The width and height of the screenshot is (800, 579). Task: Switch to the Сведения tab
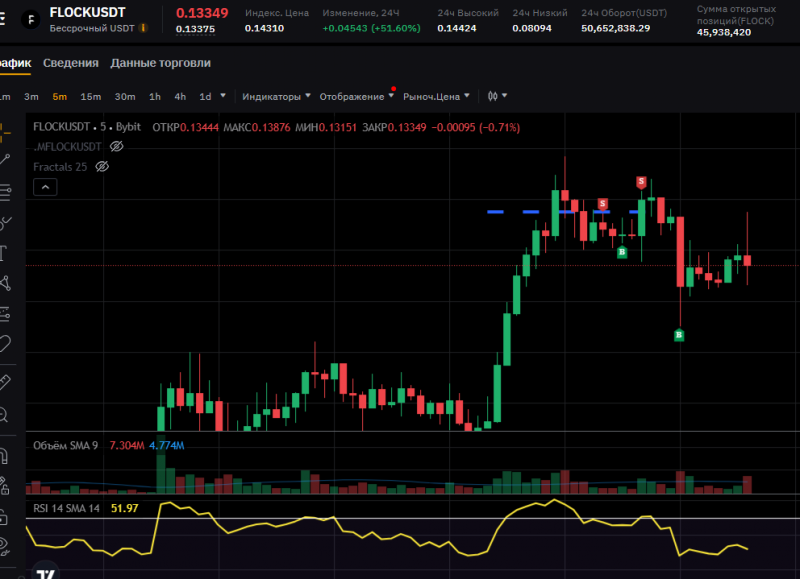[71, 63]
